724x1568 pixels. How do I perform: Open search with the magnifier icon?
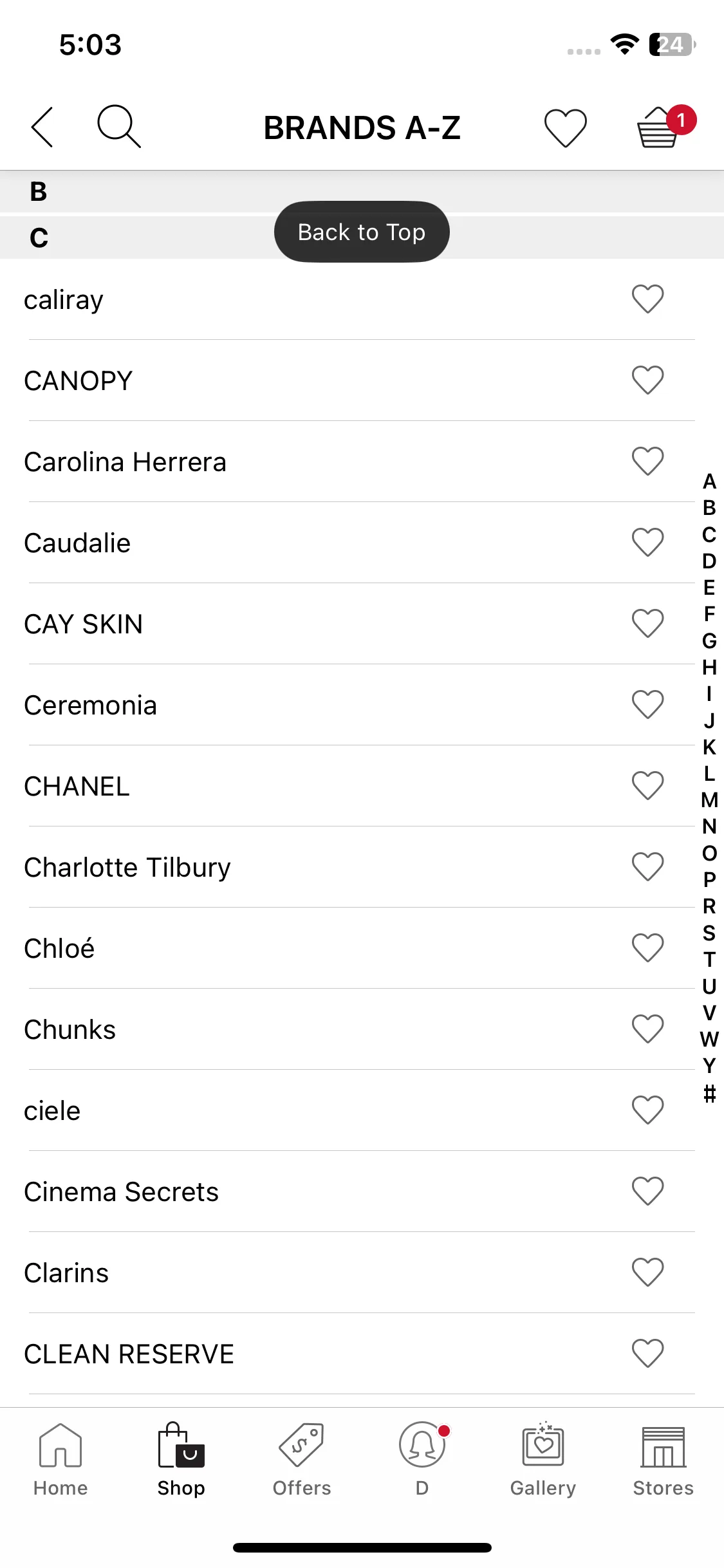coord(119,127)
